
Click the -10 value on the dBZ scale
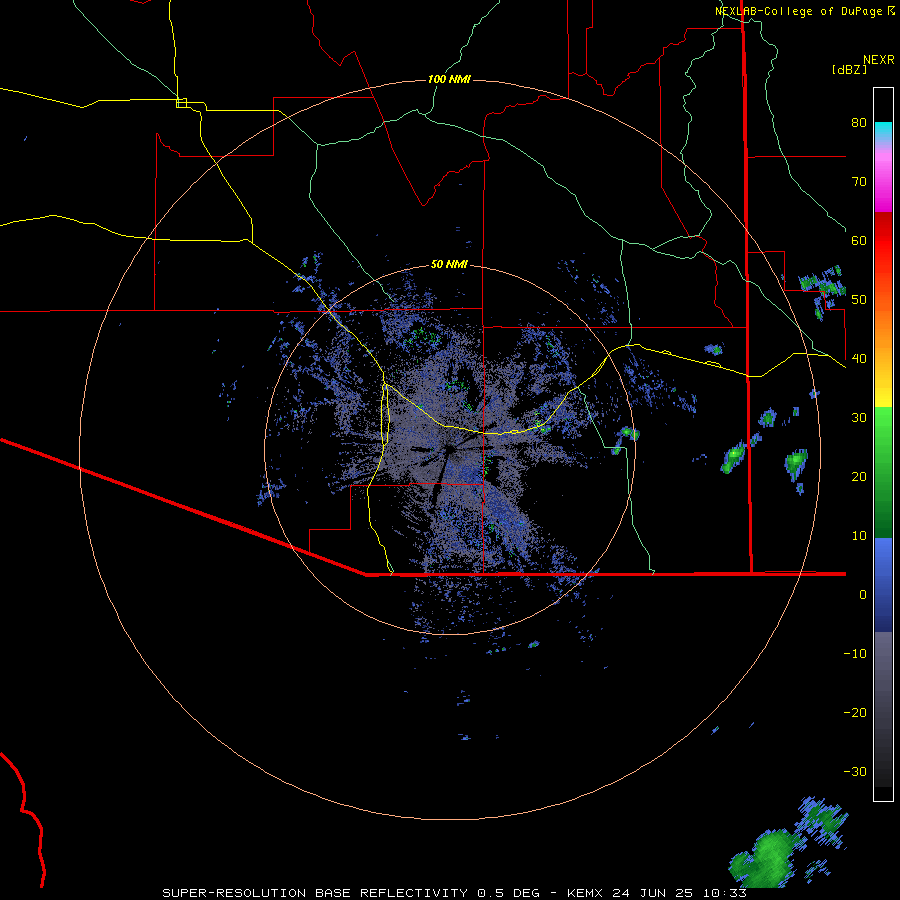tap(855, 654)
